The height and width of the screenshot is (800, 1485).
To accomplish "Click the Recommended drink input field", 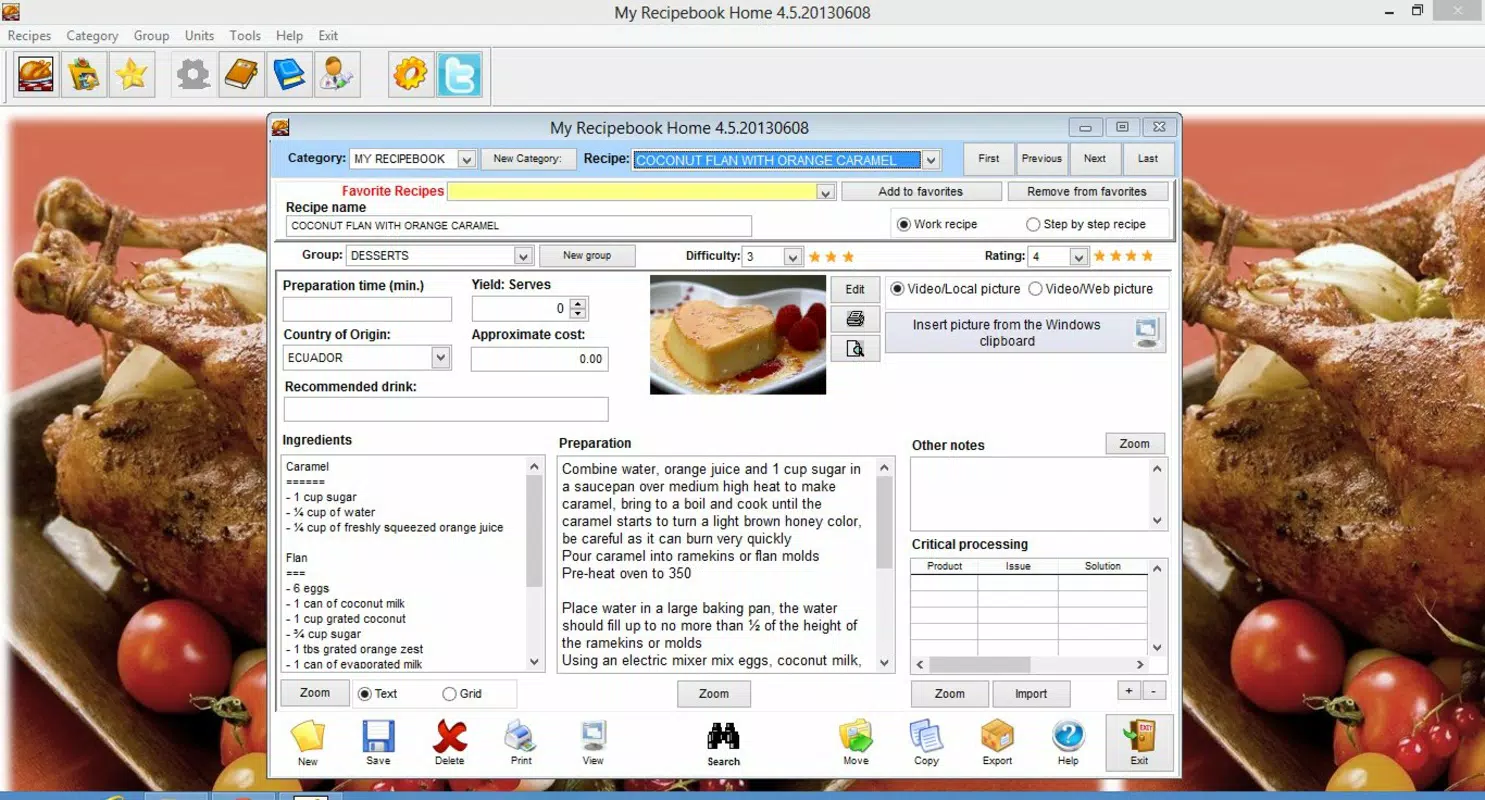I will point(446,409).
